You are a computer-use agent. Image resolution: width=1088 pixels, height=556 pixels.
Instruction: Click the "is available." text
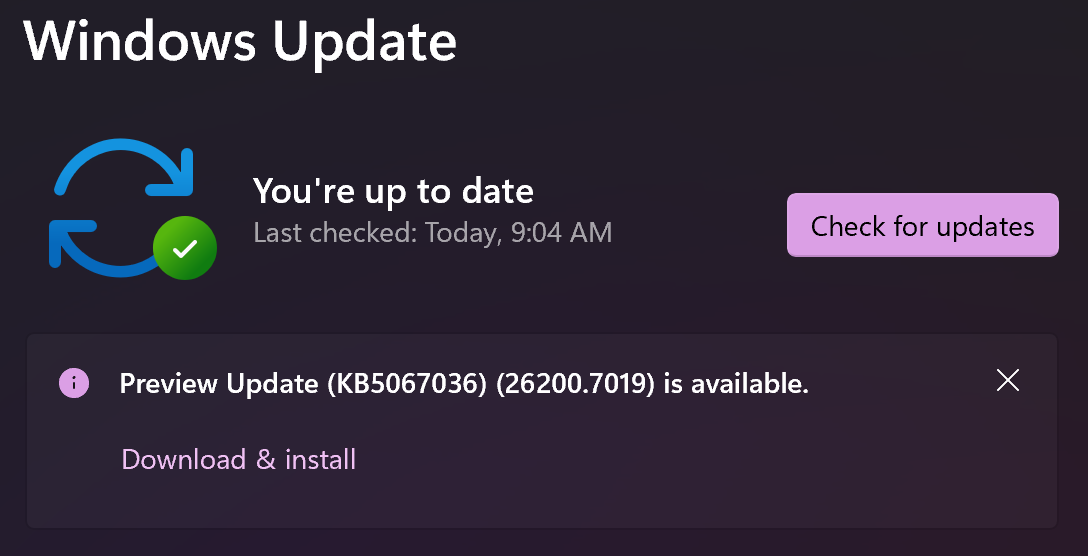(x=736, y=383)
